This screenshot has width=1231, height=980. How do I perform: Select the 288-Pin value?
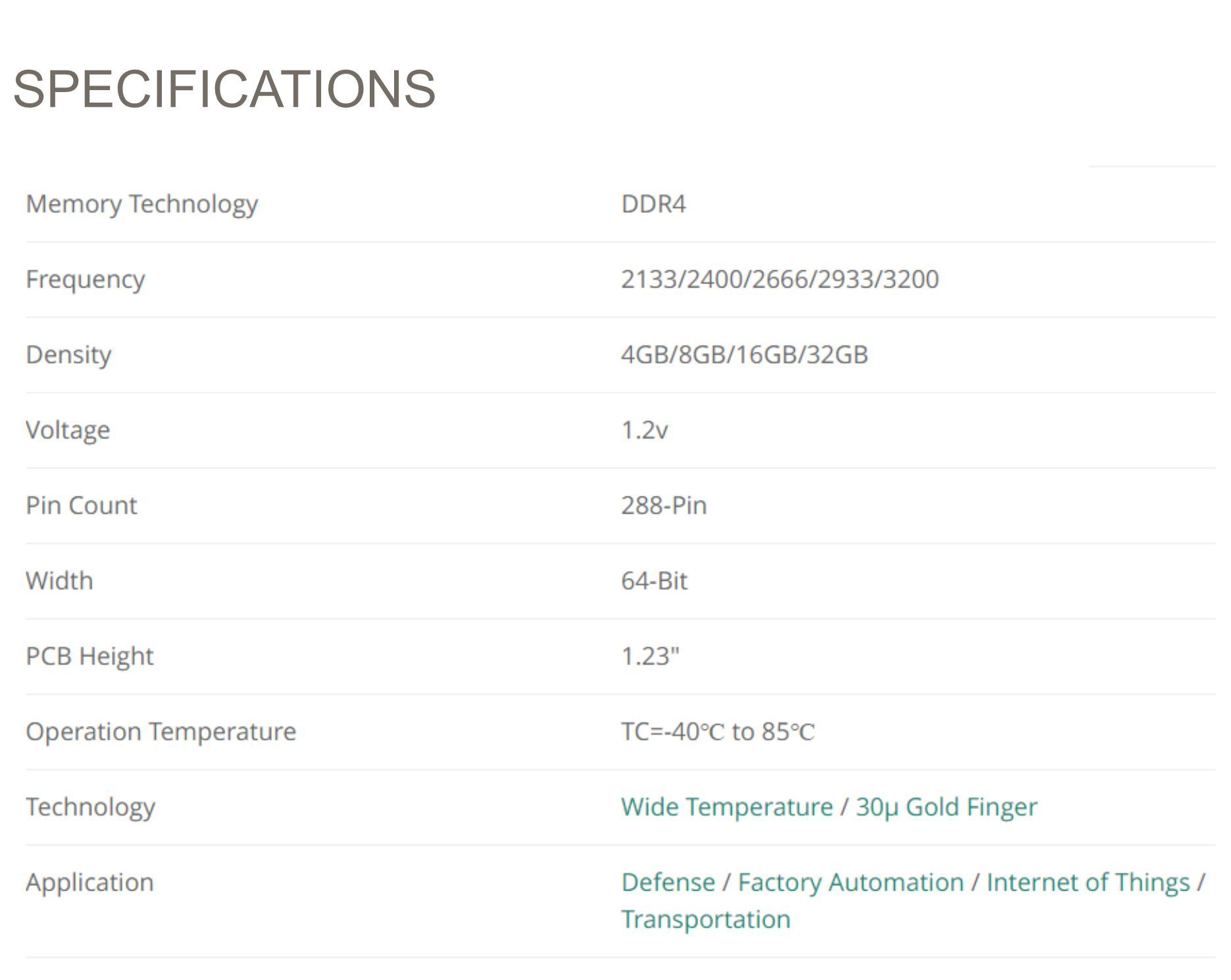pyautogui.click(x=664, y=505)
